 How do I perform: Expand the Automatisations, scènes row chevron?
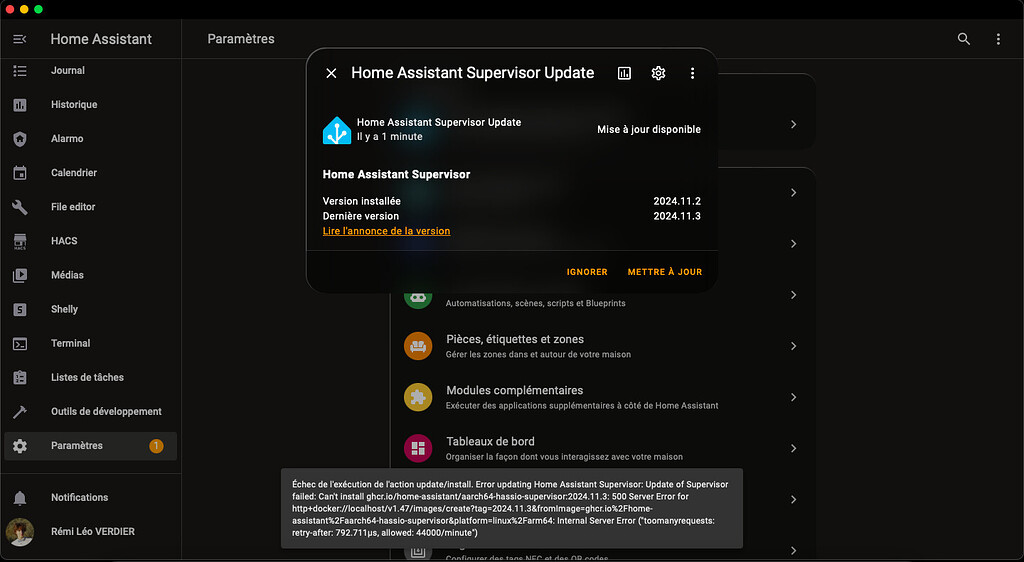tap(793, 295)
